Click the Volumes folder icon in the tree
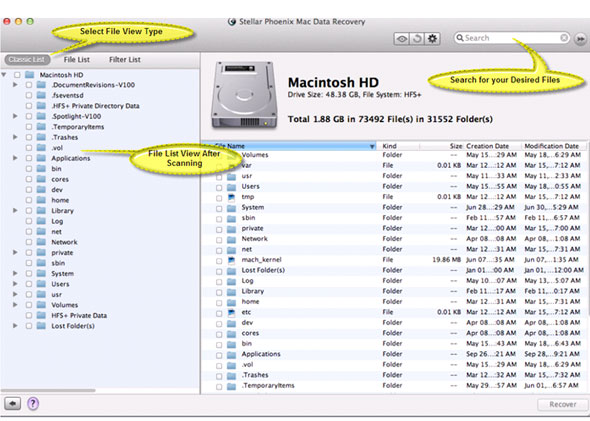 tap(41, 305)
